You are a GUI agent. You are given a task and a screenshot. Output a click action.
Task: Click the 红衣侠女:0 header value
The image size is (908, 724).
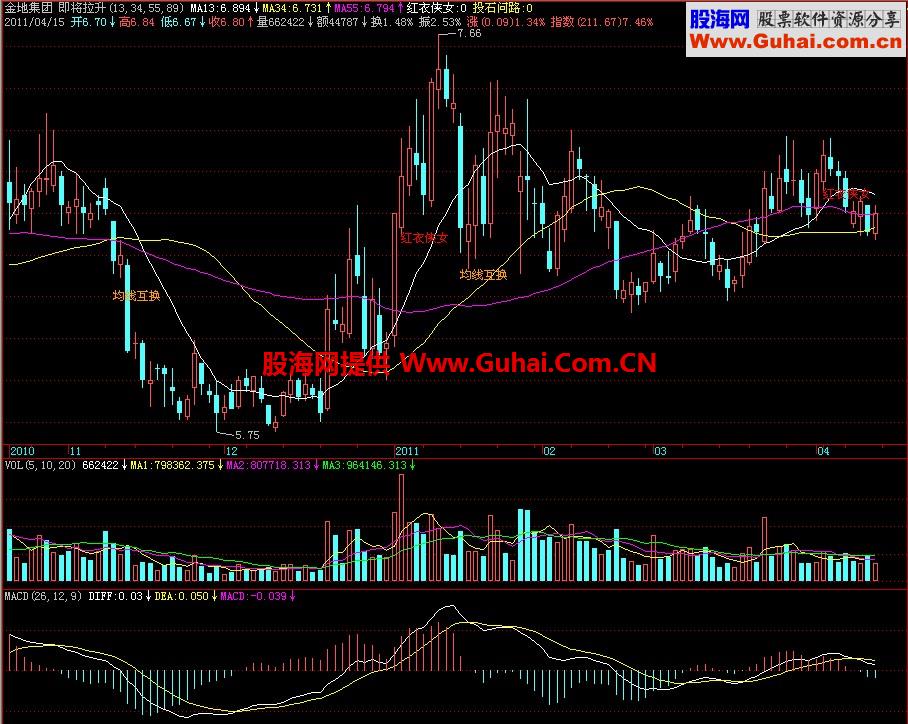(436, 8)
